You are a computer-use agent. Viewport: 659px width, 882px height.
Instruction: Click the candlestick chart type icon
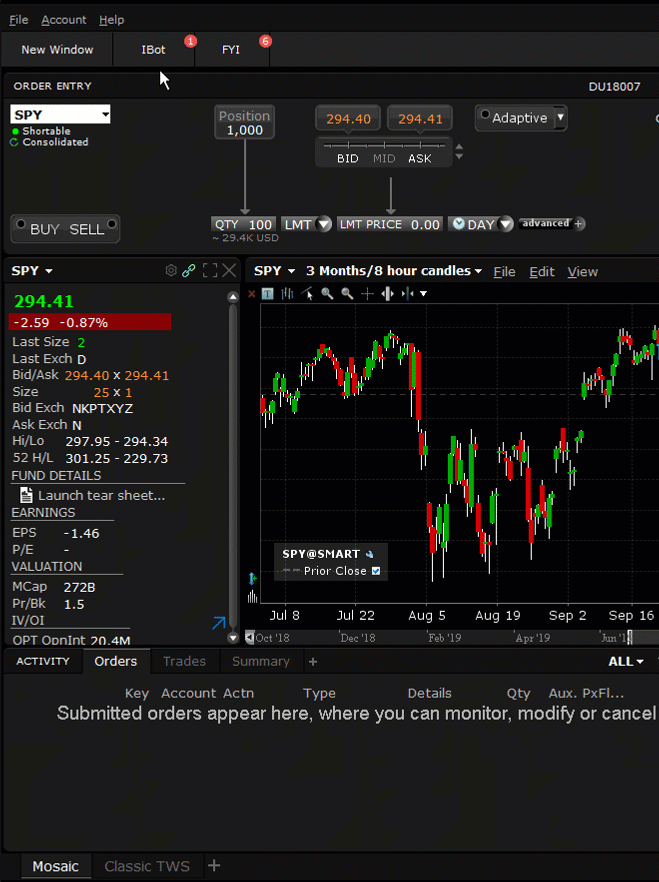coord(288,293)
